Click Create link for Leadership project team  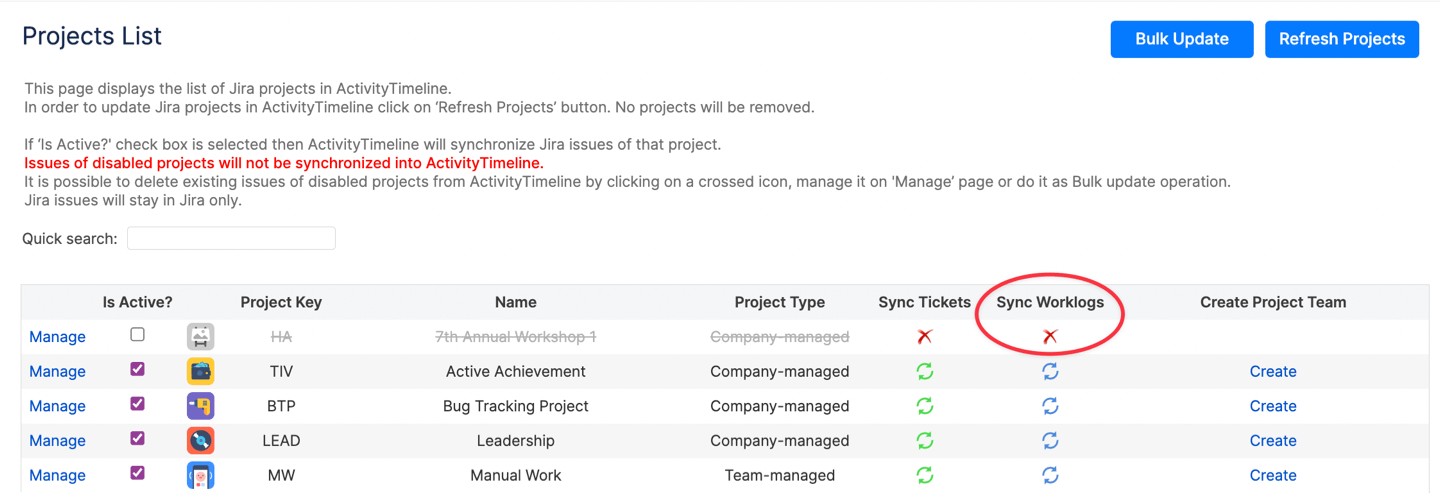(1272, 441)
